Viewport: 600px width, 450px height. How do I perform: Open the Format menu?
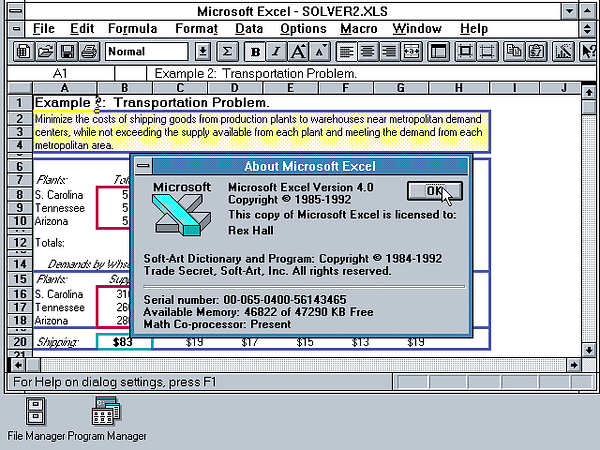[196, 29]
